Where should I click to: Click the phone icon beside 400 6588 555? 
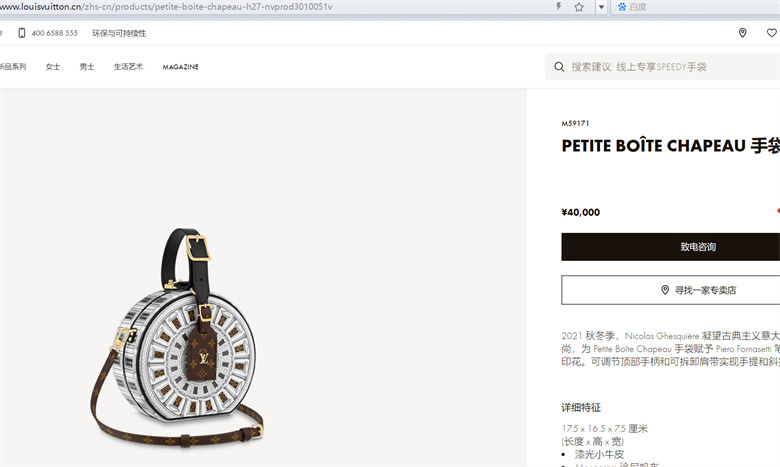click(x=21, y=33)
